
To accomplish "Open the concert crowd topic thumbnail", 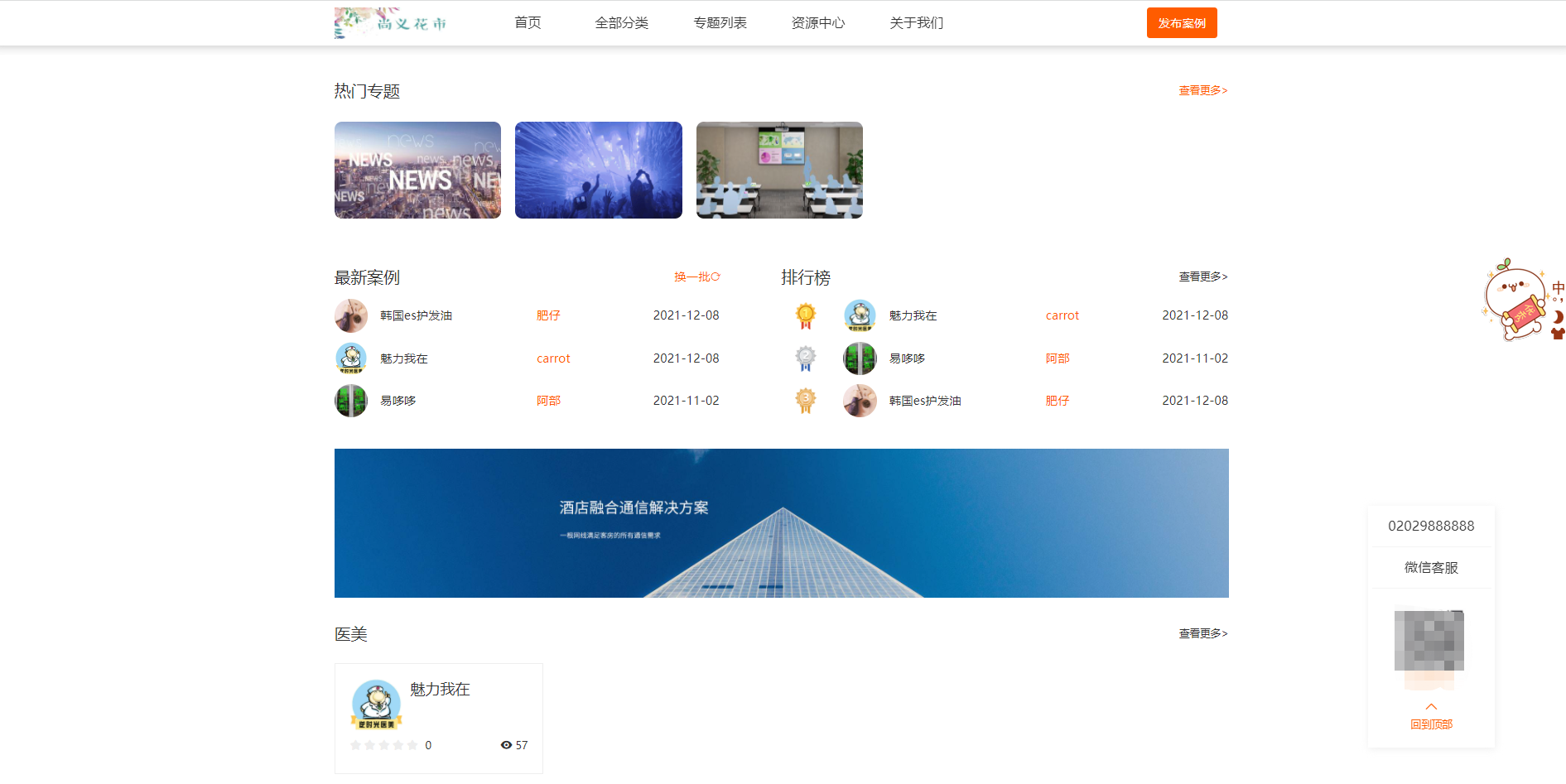I will click(598, 171).
